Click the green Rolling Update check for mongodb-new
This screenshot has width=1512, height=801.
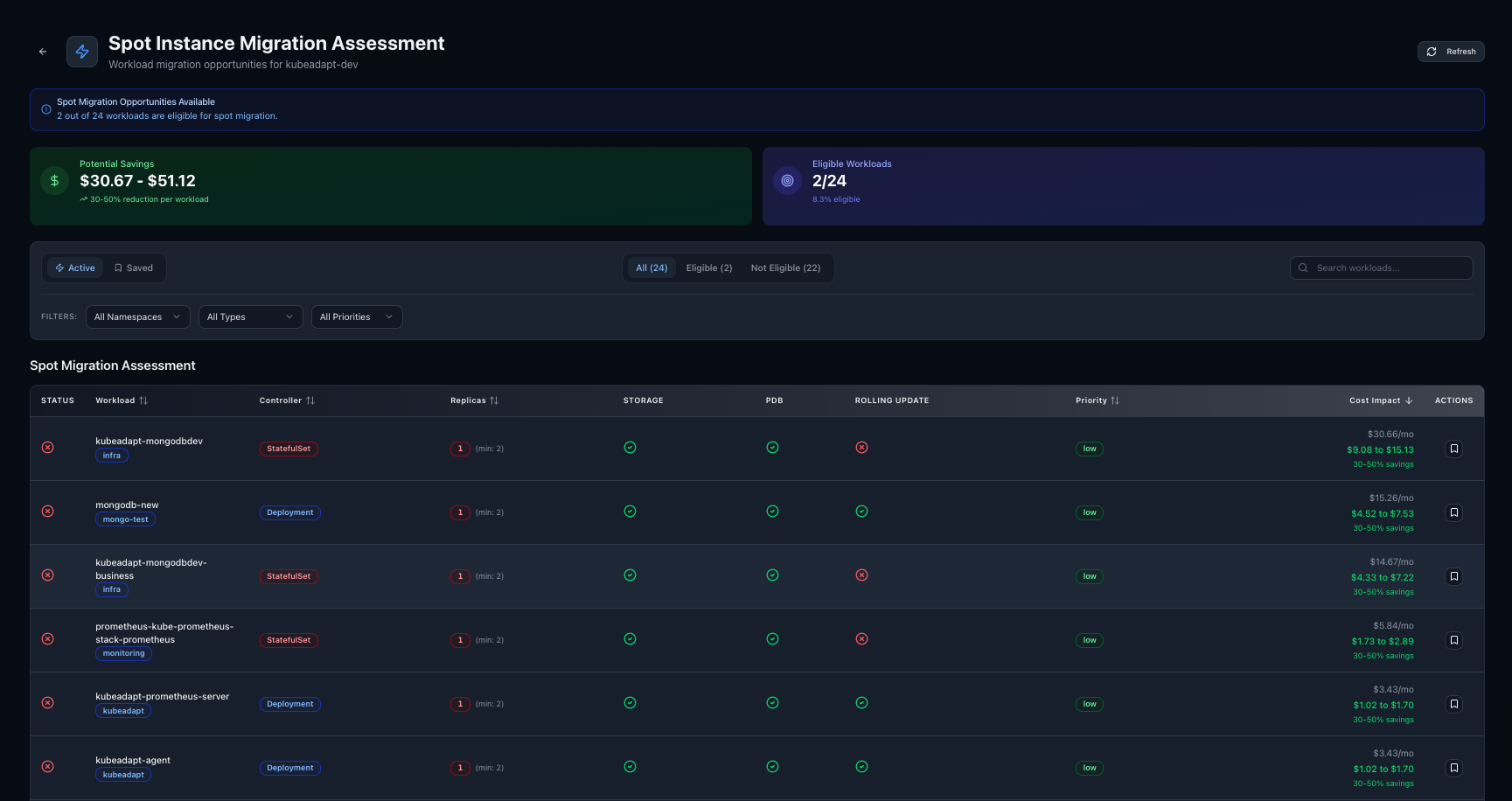(861, 511)
